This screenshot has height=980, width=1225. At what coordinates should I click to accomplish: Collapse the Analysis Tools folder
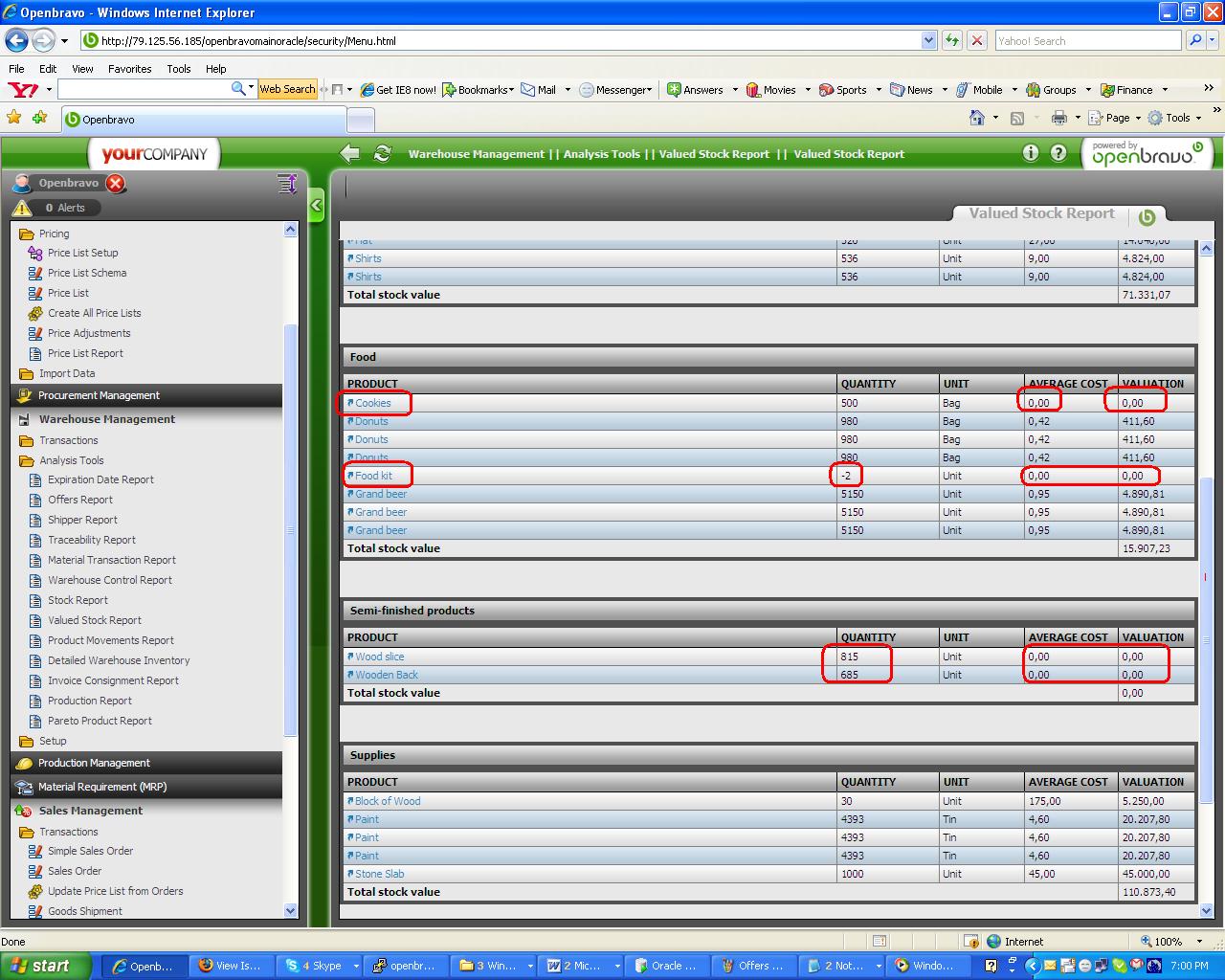pyautogui.click(x=71, y=460)
